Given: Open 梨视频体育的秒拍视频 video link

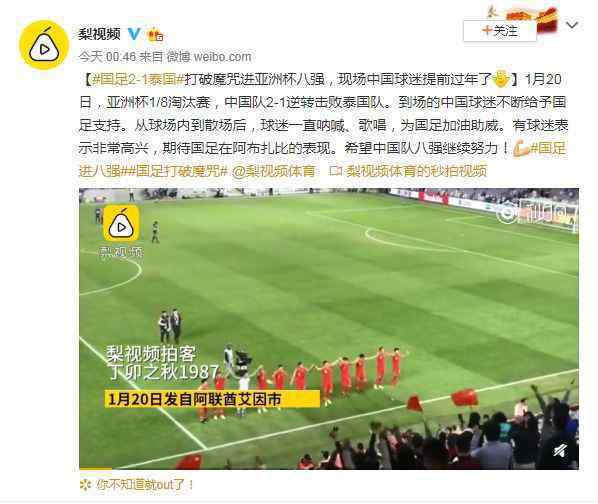Looking at the screenshot, I should click(x=408, y=171).
